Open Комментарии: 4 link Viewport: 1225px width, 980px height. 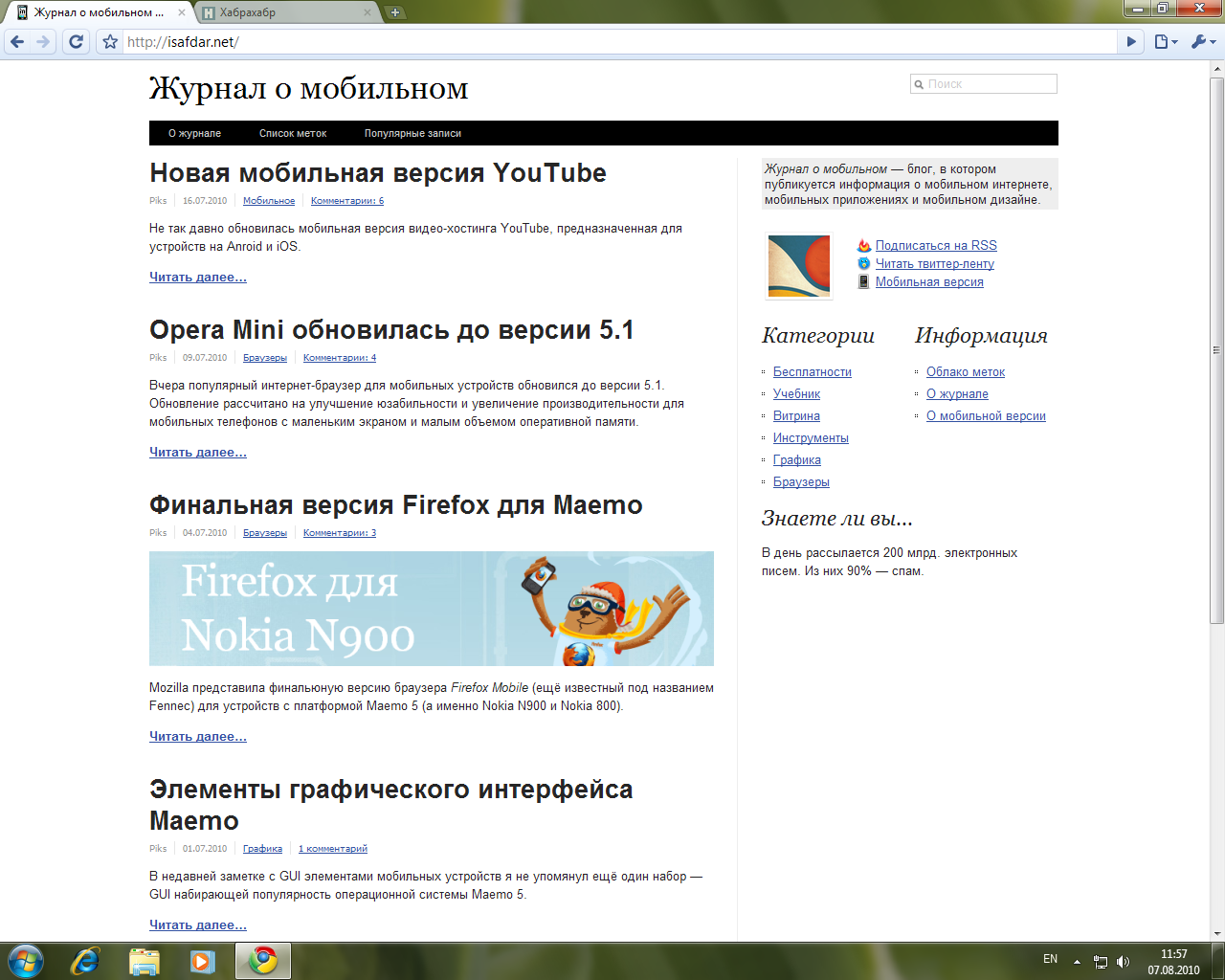click(x=340, y=358)
